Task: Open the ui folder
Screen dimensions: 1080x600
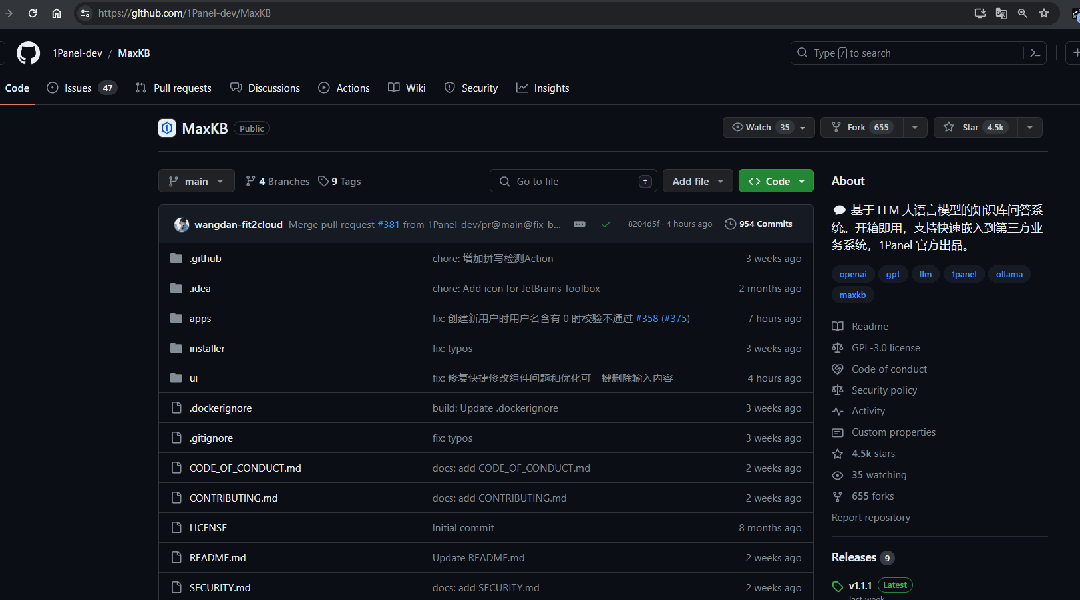Action: 194,378
